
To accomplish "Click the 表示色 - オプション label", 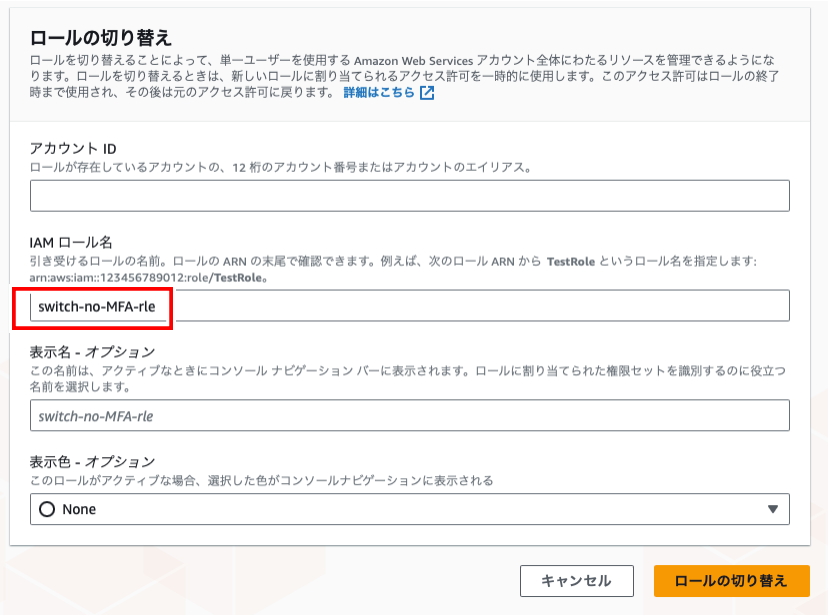I will pyautogui.click(x=92, y=461).
